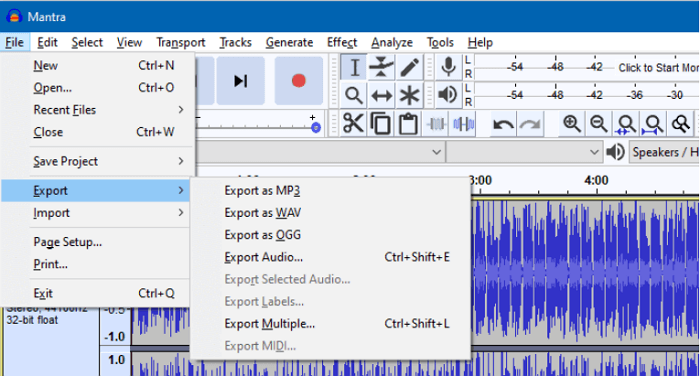Select the Selection (I-beam) tool
Image resolution: width=700 pixels, height=376 pixels.
(x=354, y=67)
